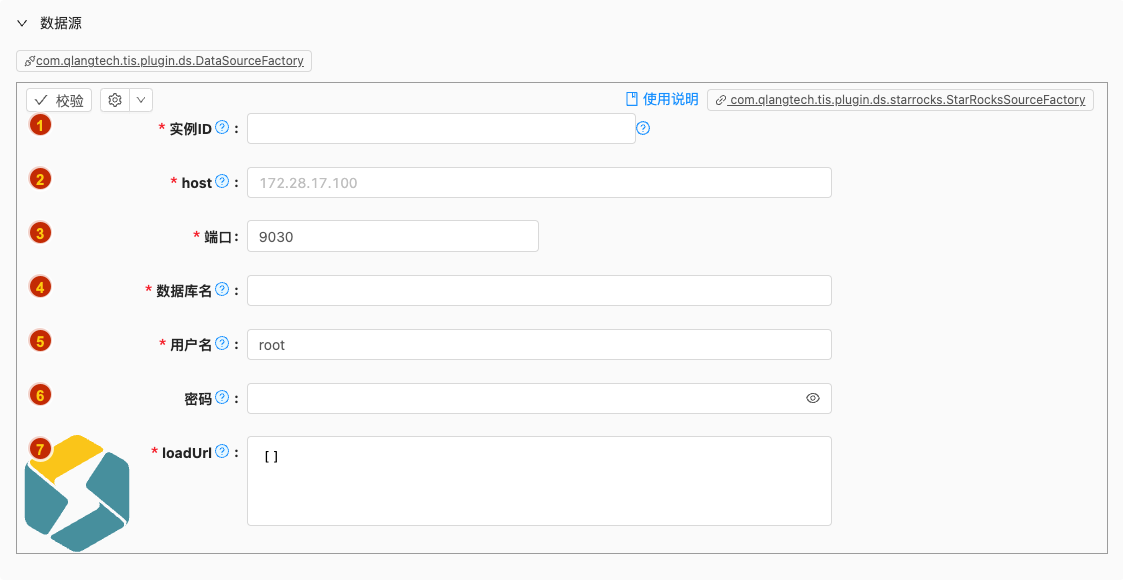Open the StarRocksSourceFactory plugin link
1123x580 pixels.
tap(900, 100)
